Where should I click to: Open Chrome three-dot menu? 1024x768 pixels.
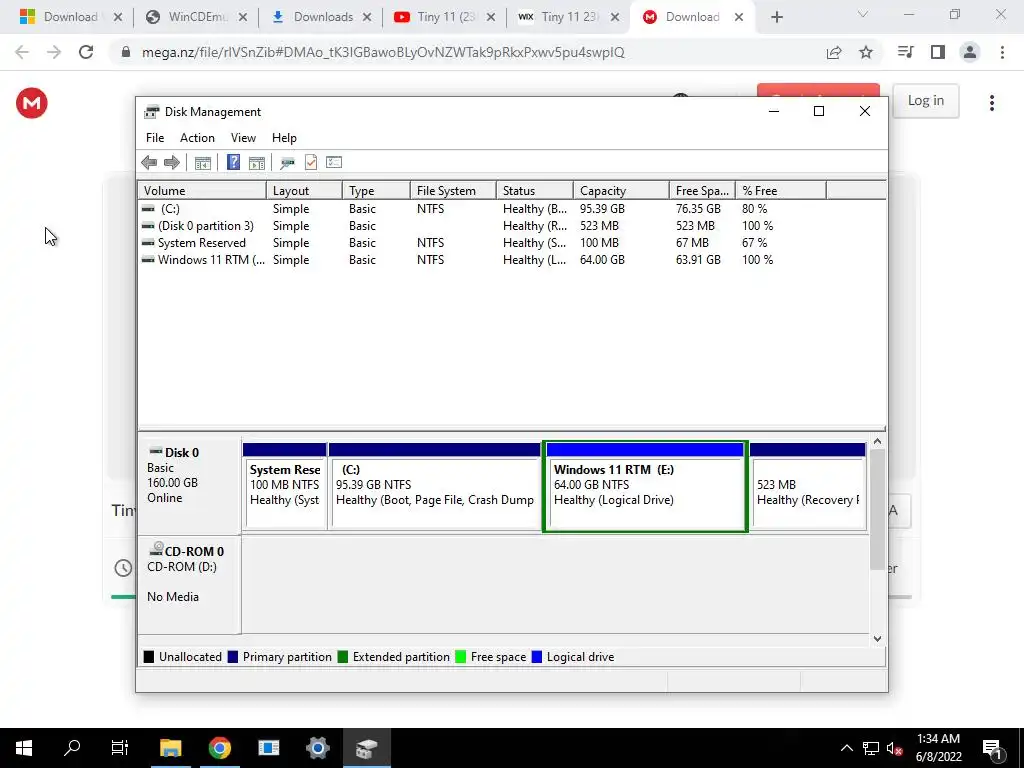tap(1002, 52)
